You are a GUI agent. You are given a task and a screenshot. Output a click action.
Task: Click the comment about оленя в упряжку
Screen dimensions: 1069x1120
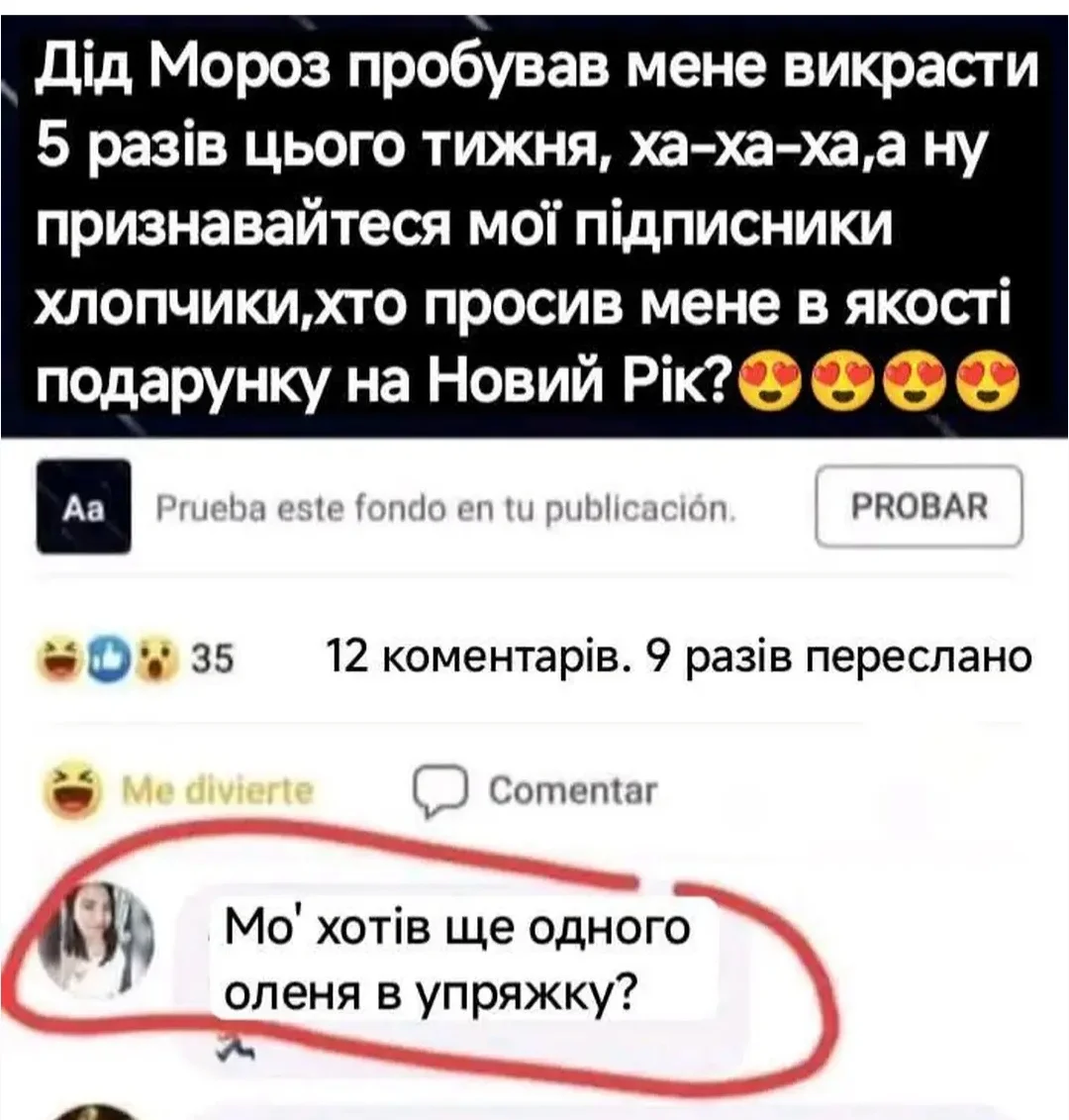point(457,960)
